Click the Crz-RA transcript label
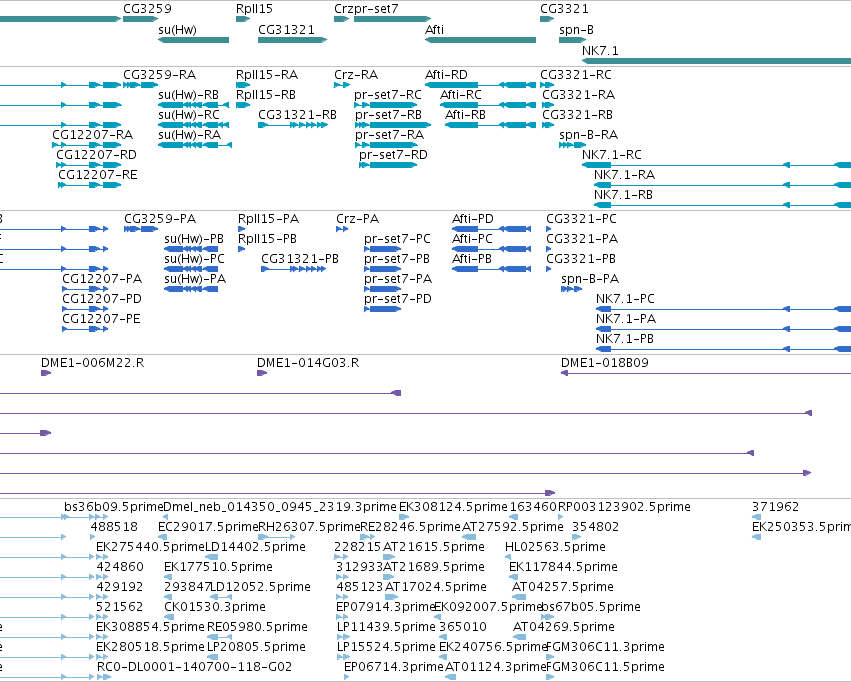The image size is (851, 682). point(356,74)
